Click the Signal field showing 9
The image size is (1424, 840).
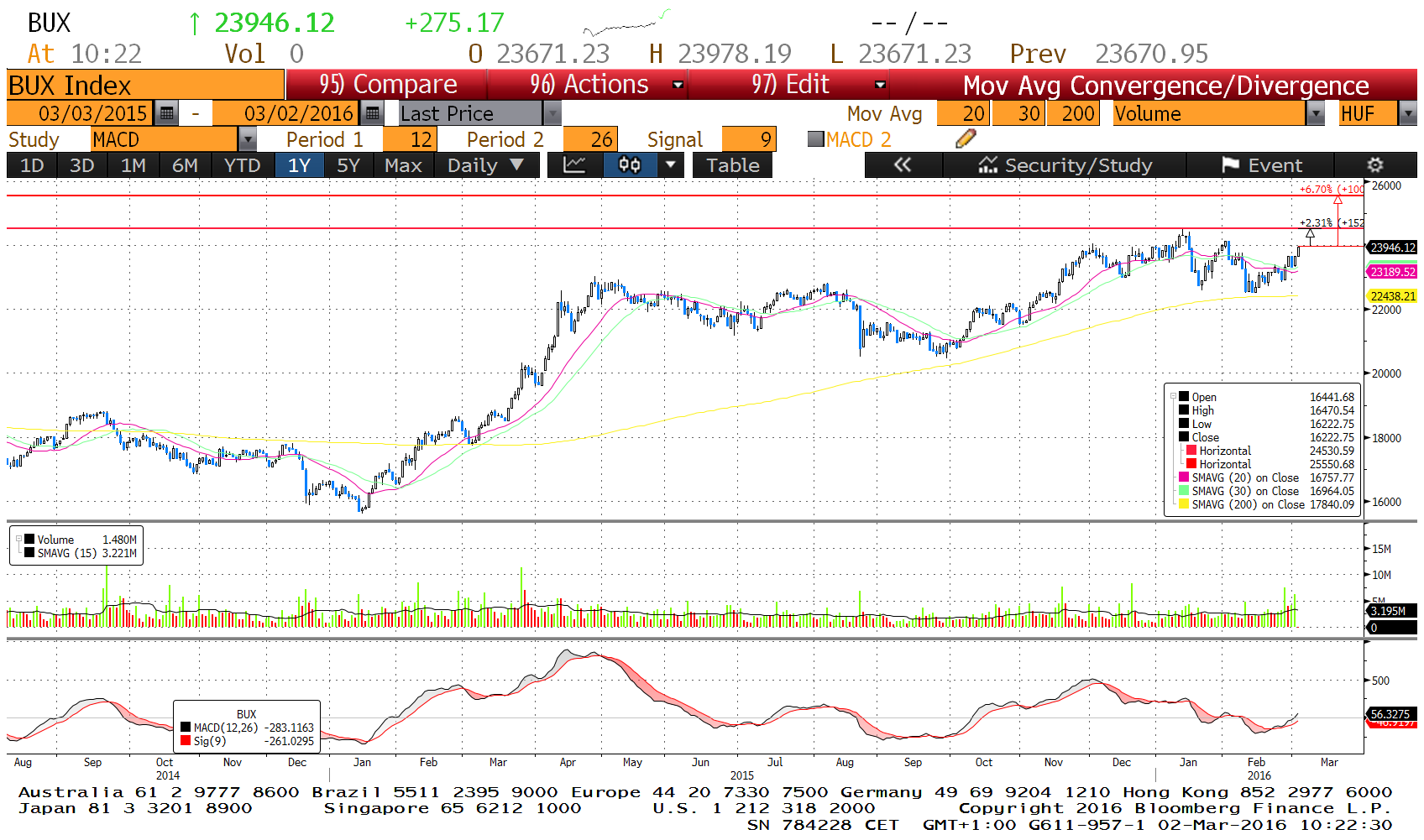coord(748,139)
